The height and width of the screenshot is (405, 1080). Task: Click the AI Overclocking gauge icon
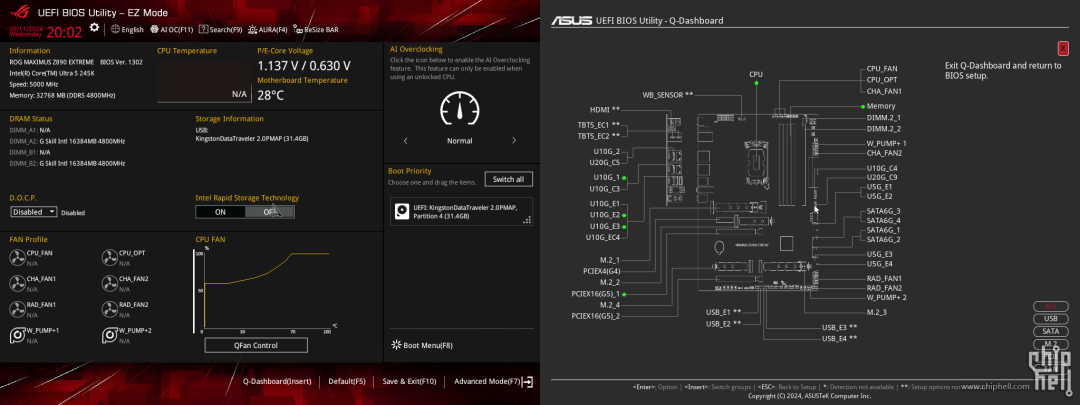tap(459, 108)
